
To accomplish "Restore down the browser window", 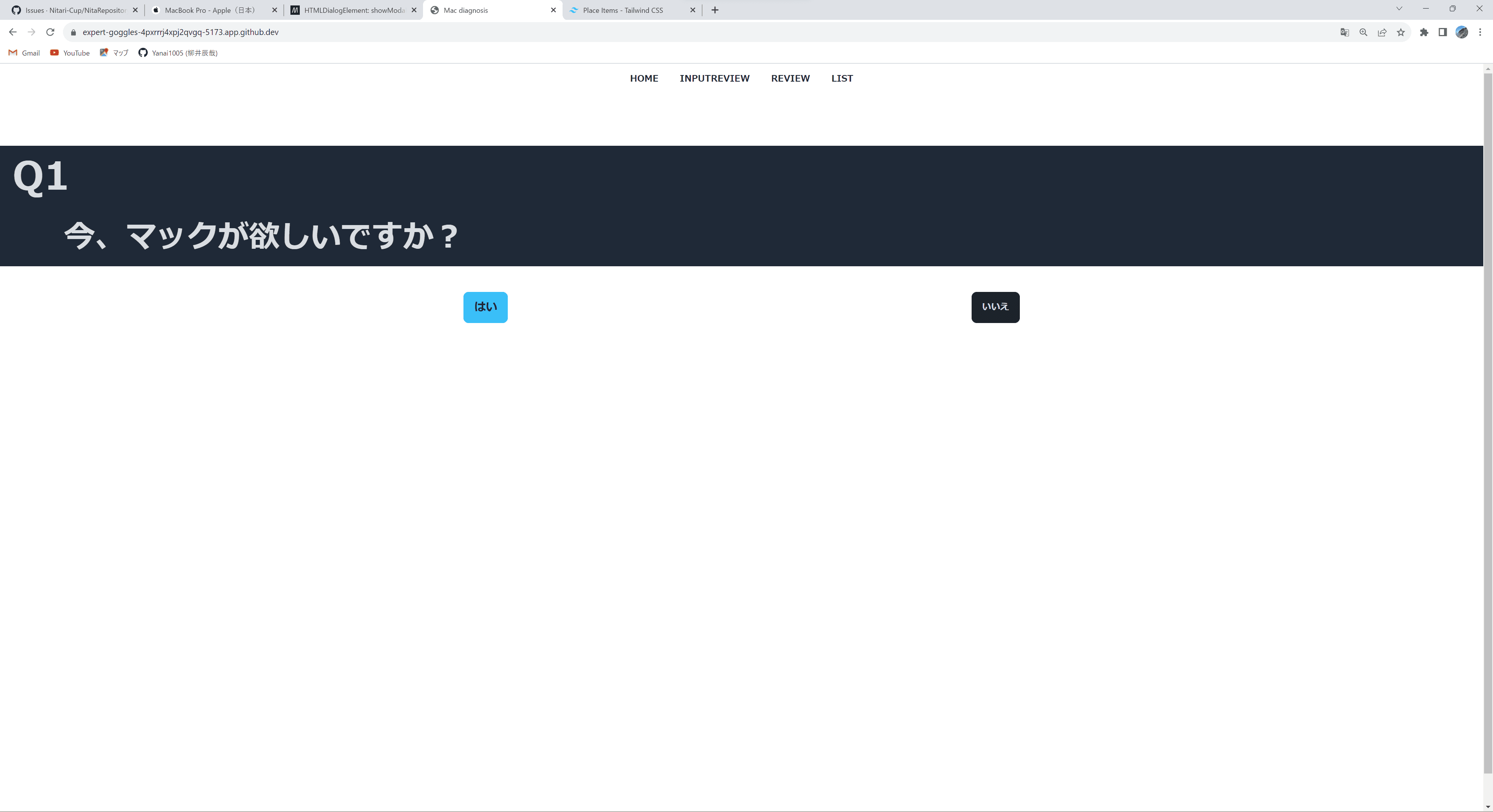I will pos(1453,9).
